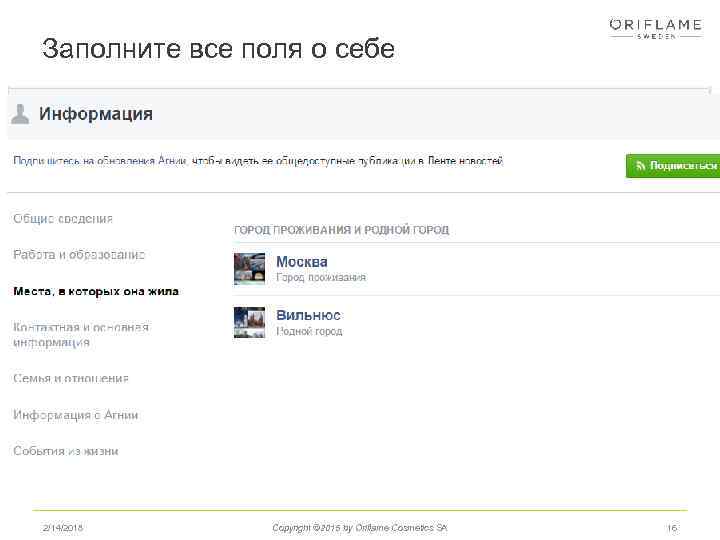The height and width of the screenshot is (540, 720).
Task: Click the subscribe notice text about Агния
Action: pos(258,161)
